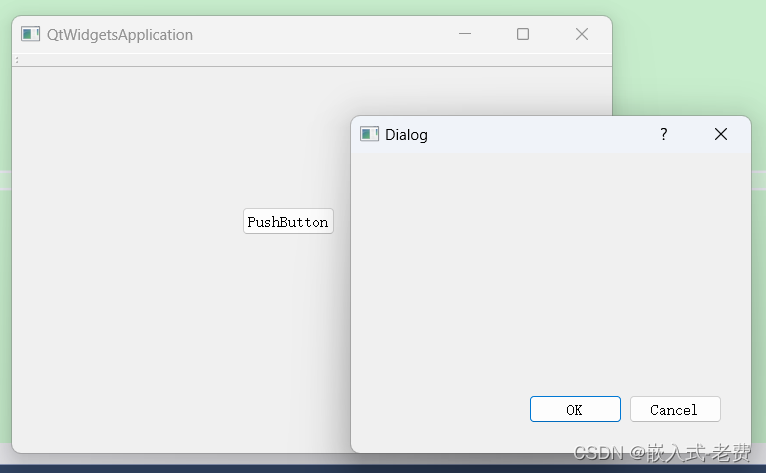Image resolution: width=766 pixels, height=473 pixels.
Task: Click the PushButton in main window
Action: pos(288,221)
